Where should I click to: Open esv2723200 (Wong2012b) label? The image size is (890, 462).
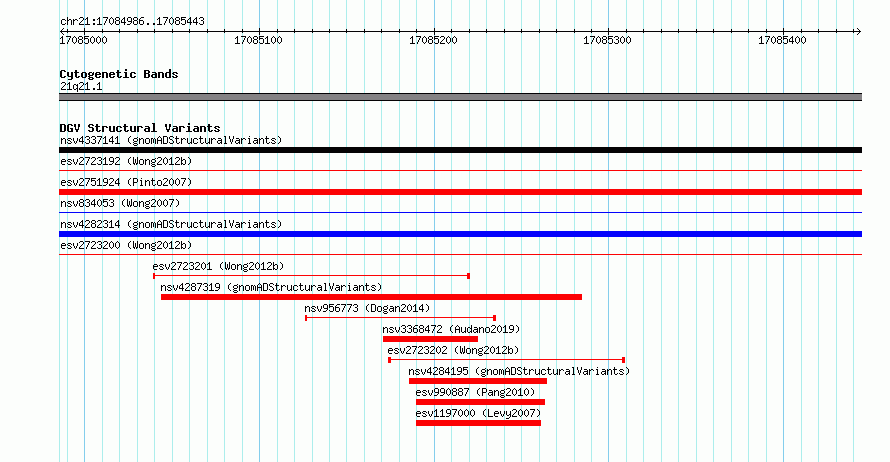click(126, 245)
